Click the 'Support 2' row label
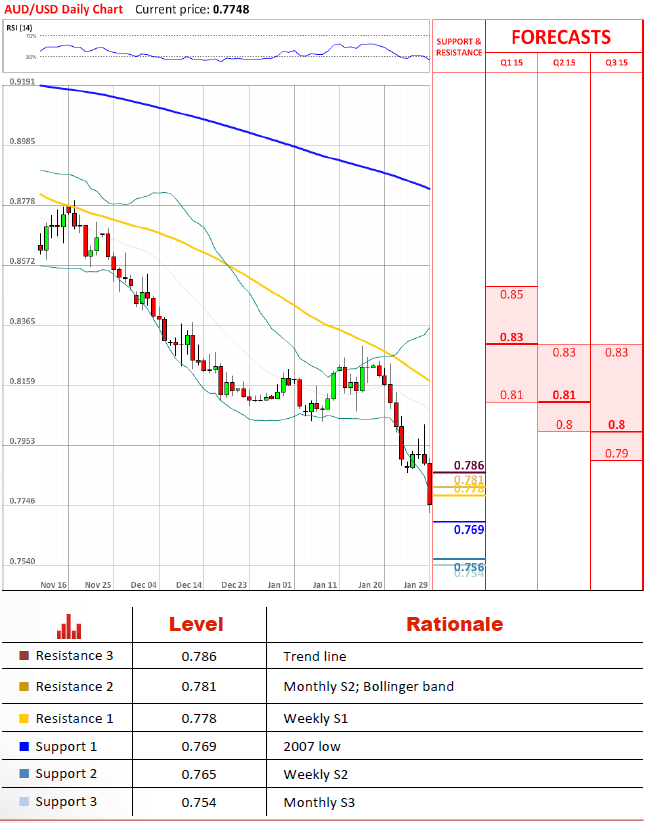The width and height of the screenshot is (646, 823). pyautogui.click(x=66, y=774)
